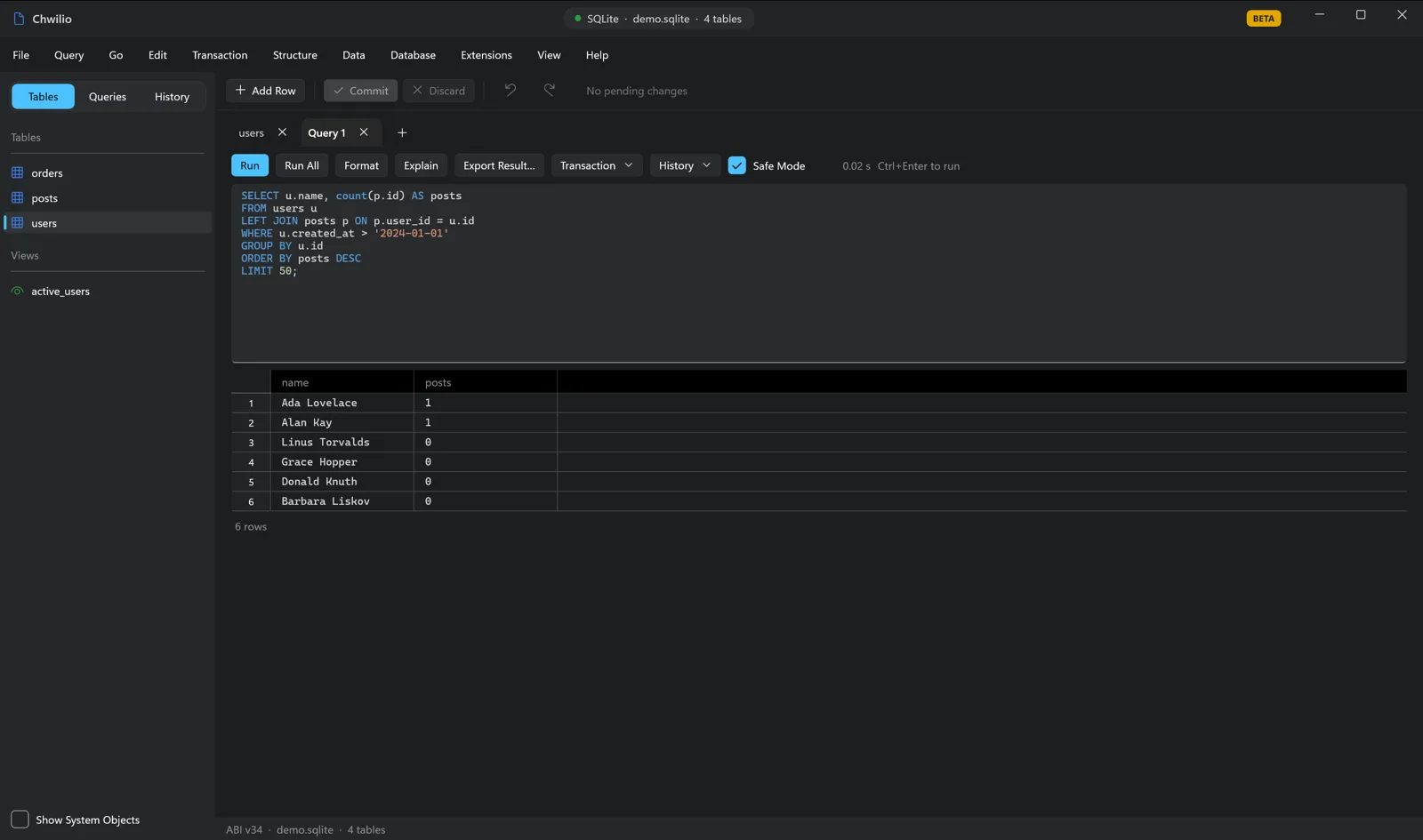Open the Structure menu
Image resolution: width=1423 pixels, height=840 pixels.
tap(295, 55)
